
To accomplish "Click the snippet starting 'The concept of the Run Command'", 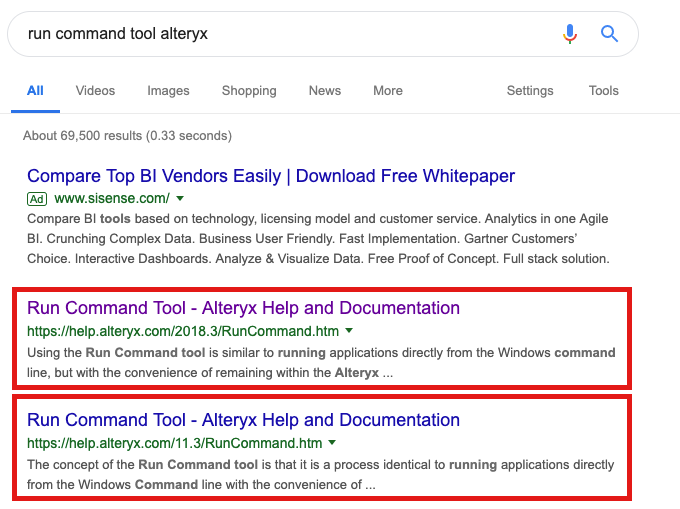I will pyautogui.click(x=320, y=474).
